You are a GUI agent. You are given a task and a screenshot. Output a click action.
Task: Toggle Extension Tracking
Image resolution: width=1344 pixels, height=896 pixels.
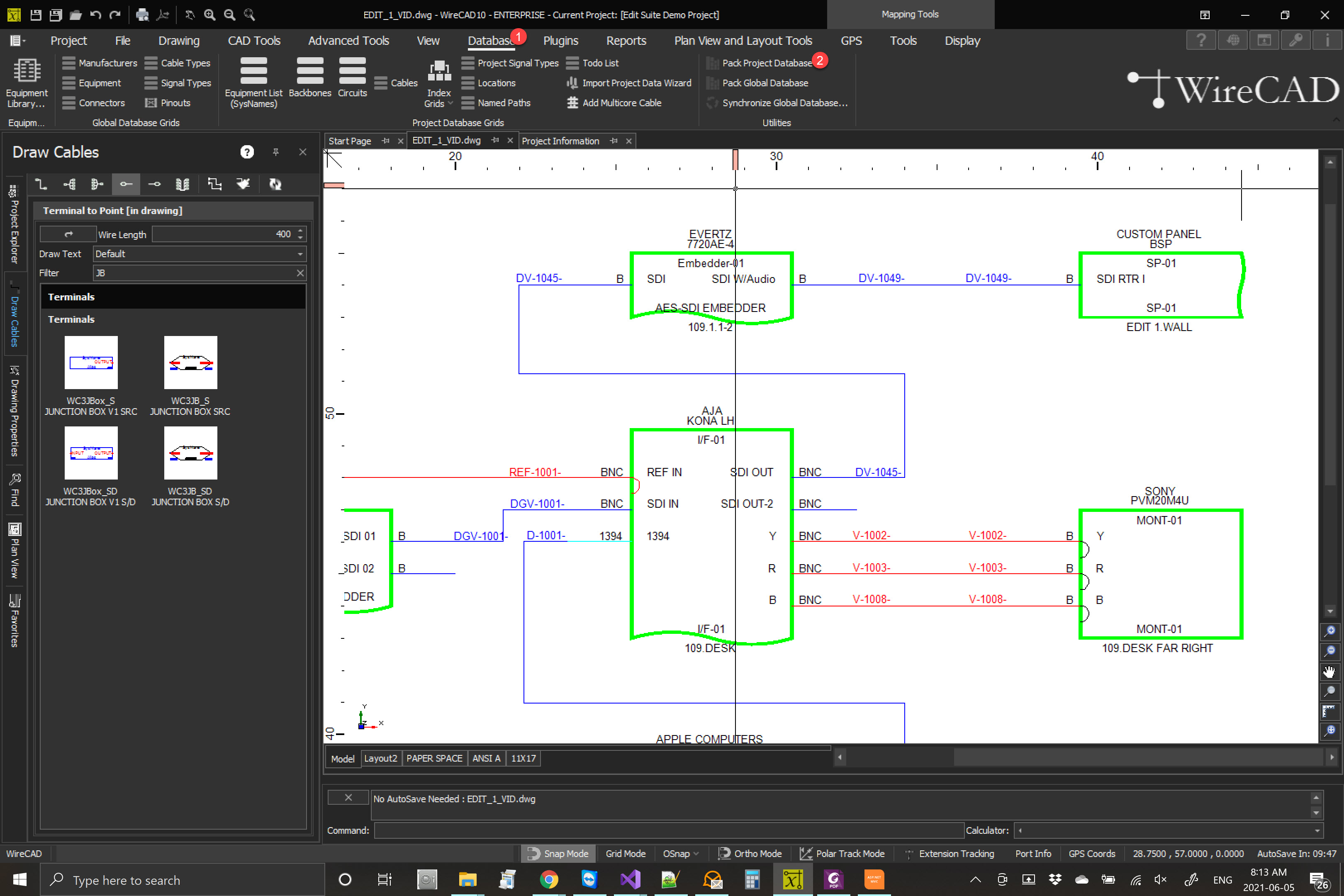coord(950,853)
